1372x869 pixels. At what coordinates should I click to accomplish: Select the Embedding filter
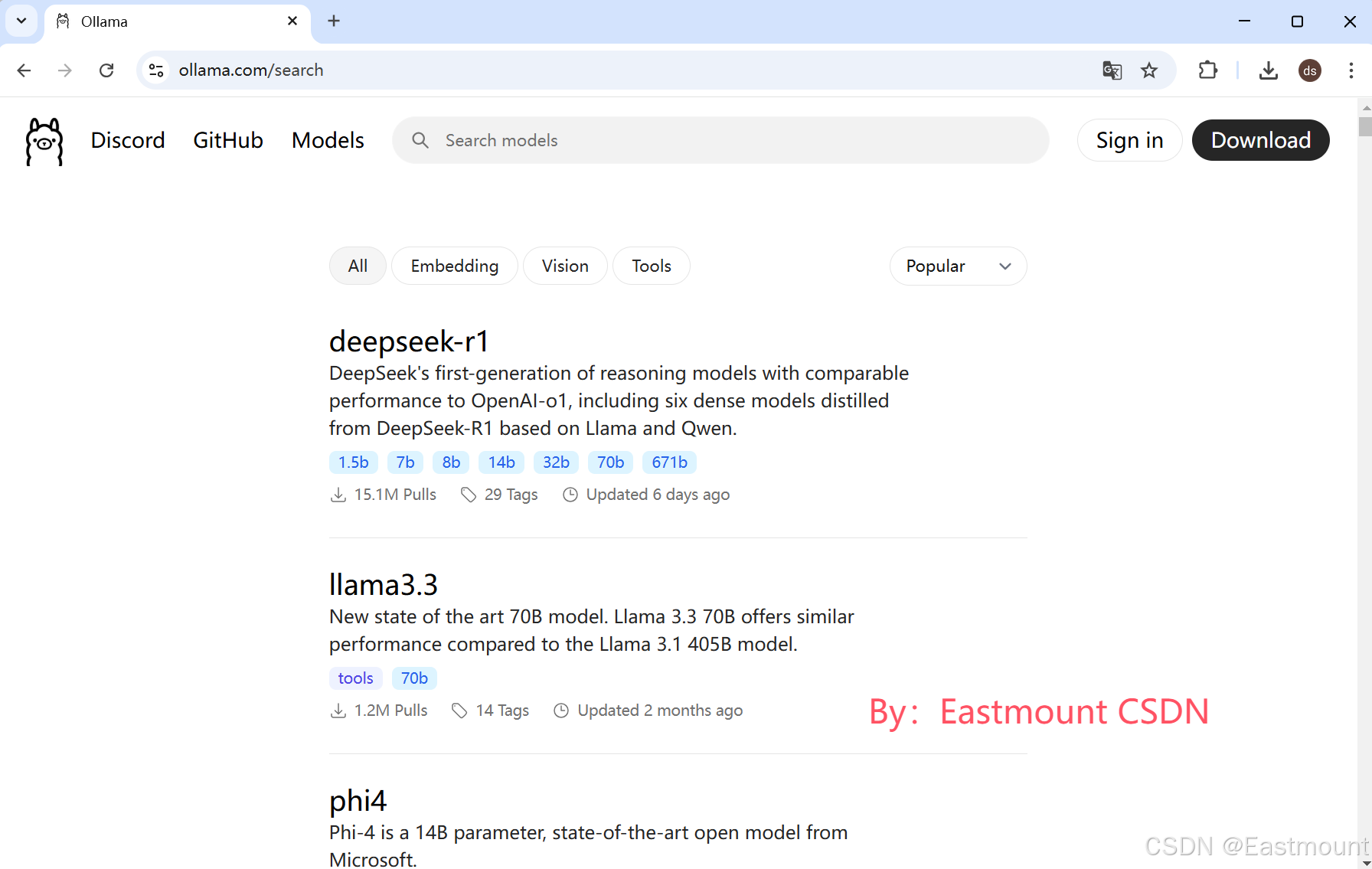point(455,266)
